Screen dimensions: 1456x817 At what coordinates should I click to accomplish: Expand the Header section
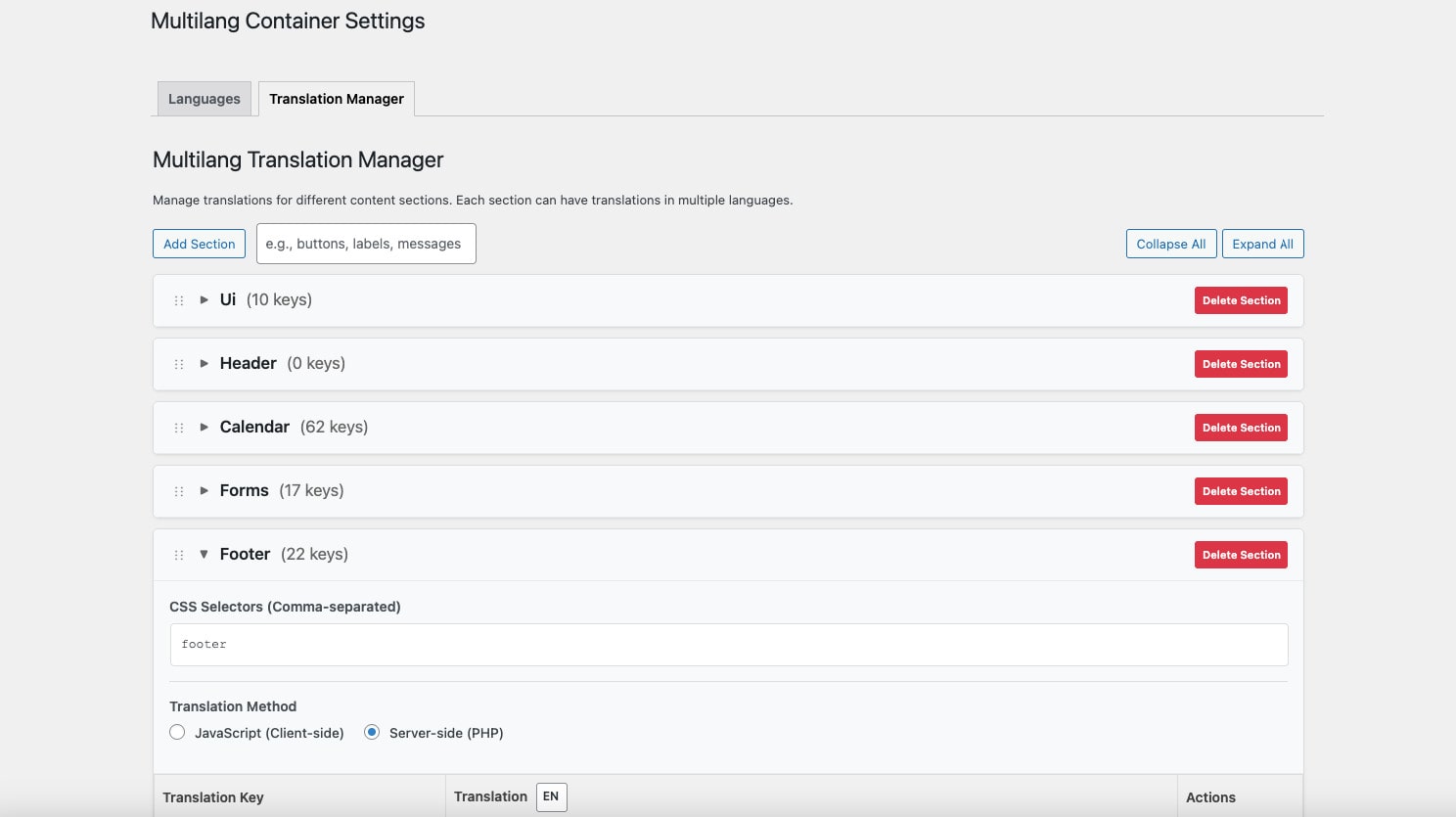pos(205,363)
